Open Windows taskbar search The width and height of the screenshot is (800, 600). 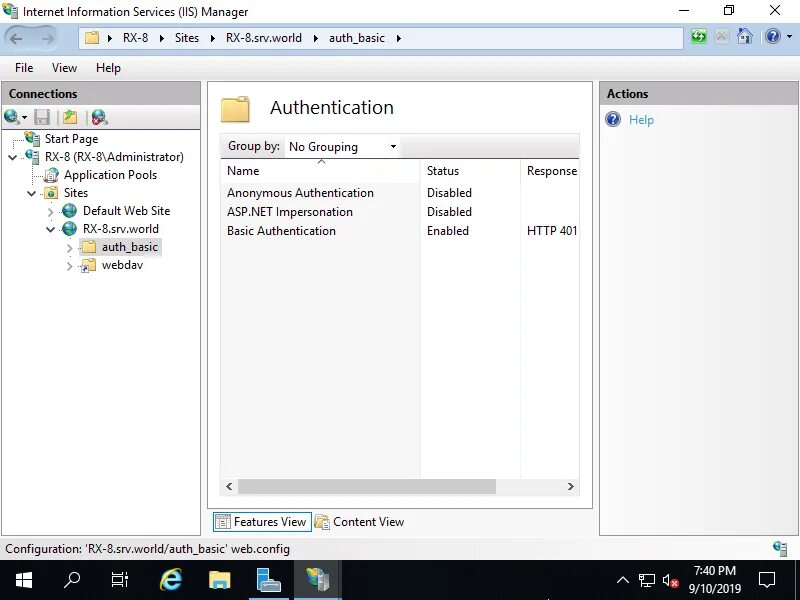tap(72, 580)
